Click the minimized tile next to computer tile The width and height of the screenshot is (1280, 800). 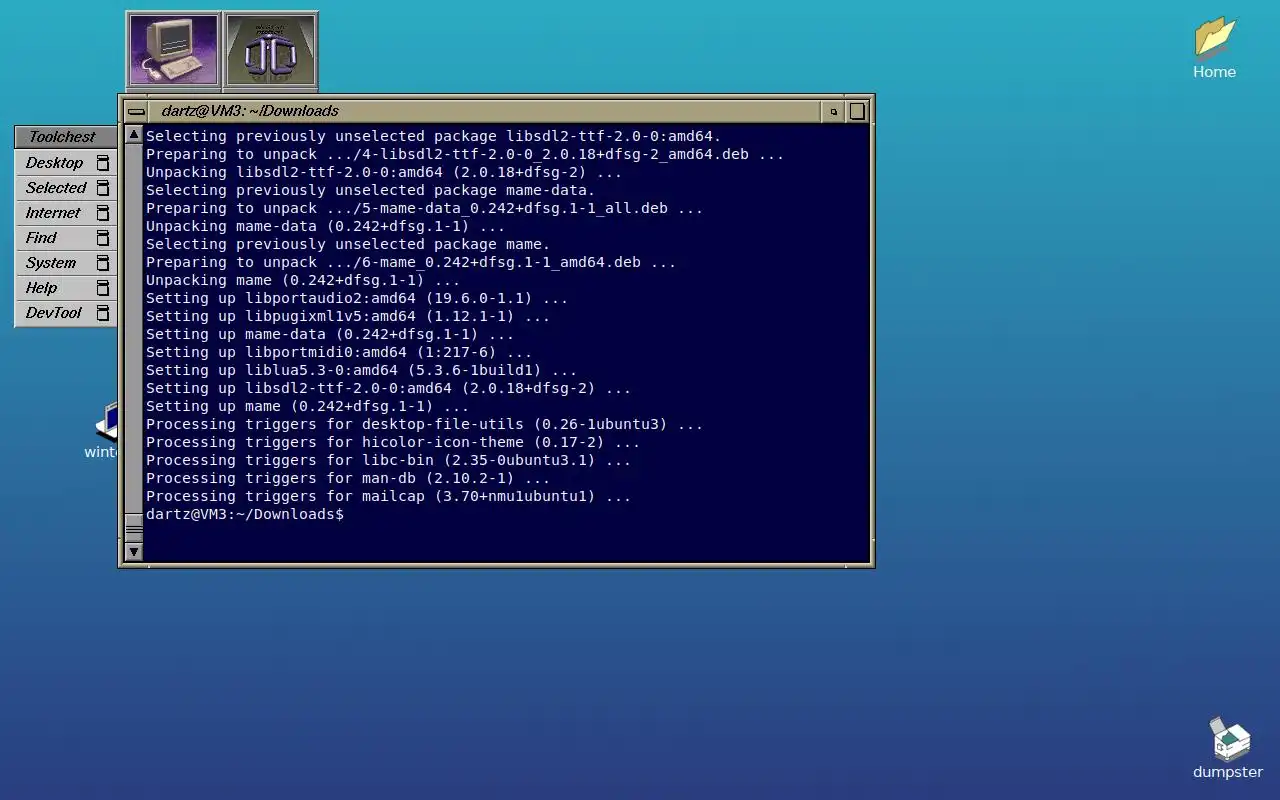[271, 49]
